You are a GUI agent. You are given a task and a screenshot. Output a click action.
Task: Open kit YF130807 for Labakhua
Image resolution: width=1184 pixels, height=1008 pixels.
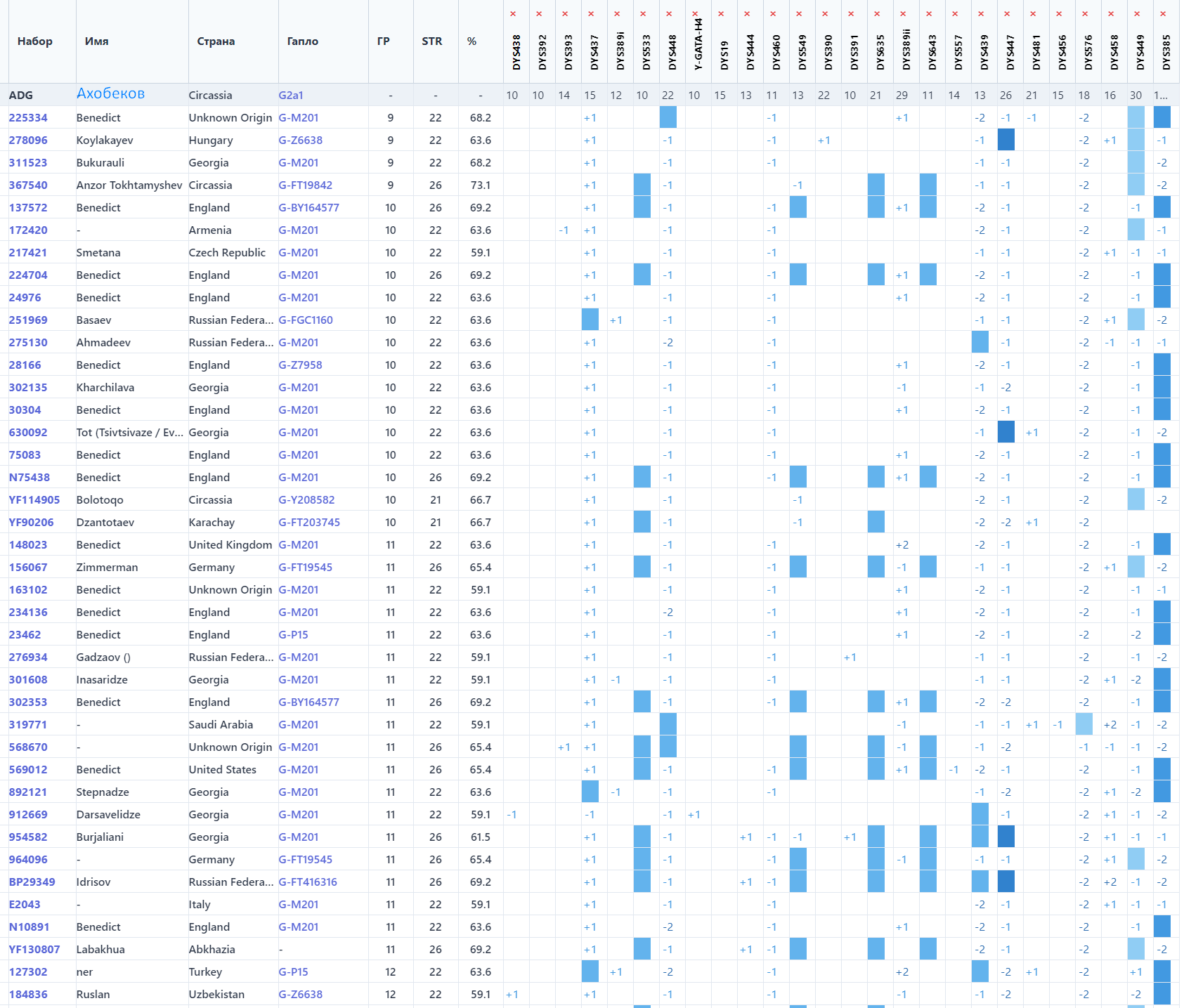click(x=34, y=950)
